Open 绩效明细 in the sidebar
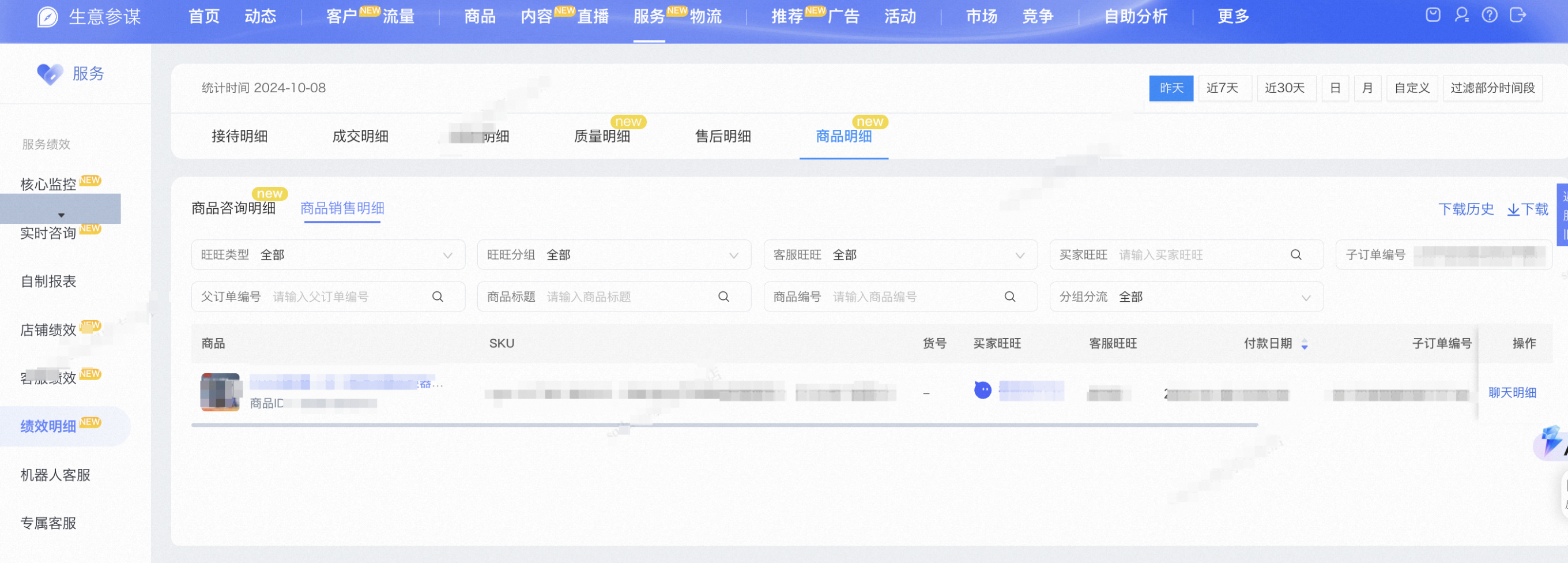This screenshot has width=1568, height=563. [x=48, y=426]
